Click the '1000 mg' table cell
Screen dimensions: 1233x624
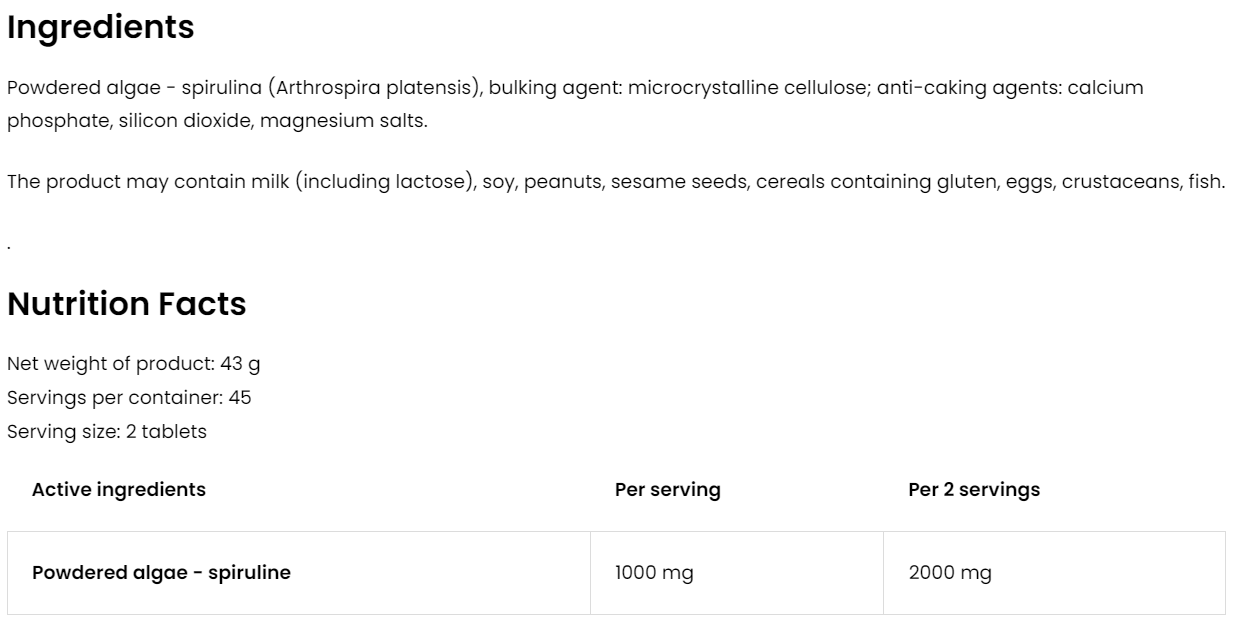click(x=654, y=573)
